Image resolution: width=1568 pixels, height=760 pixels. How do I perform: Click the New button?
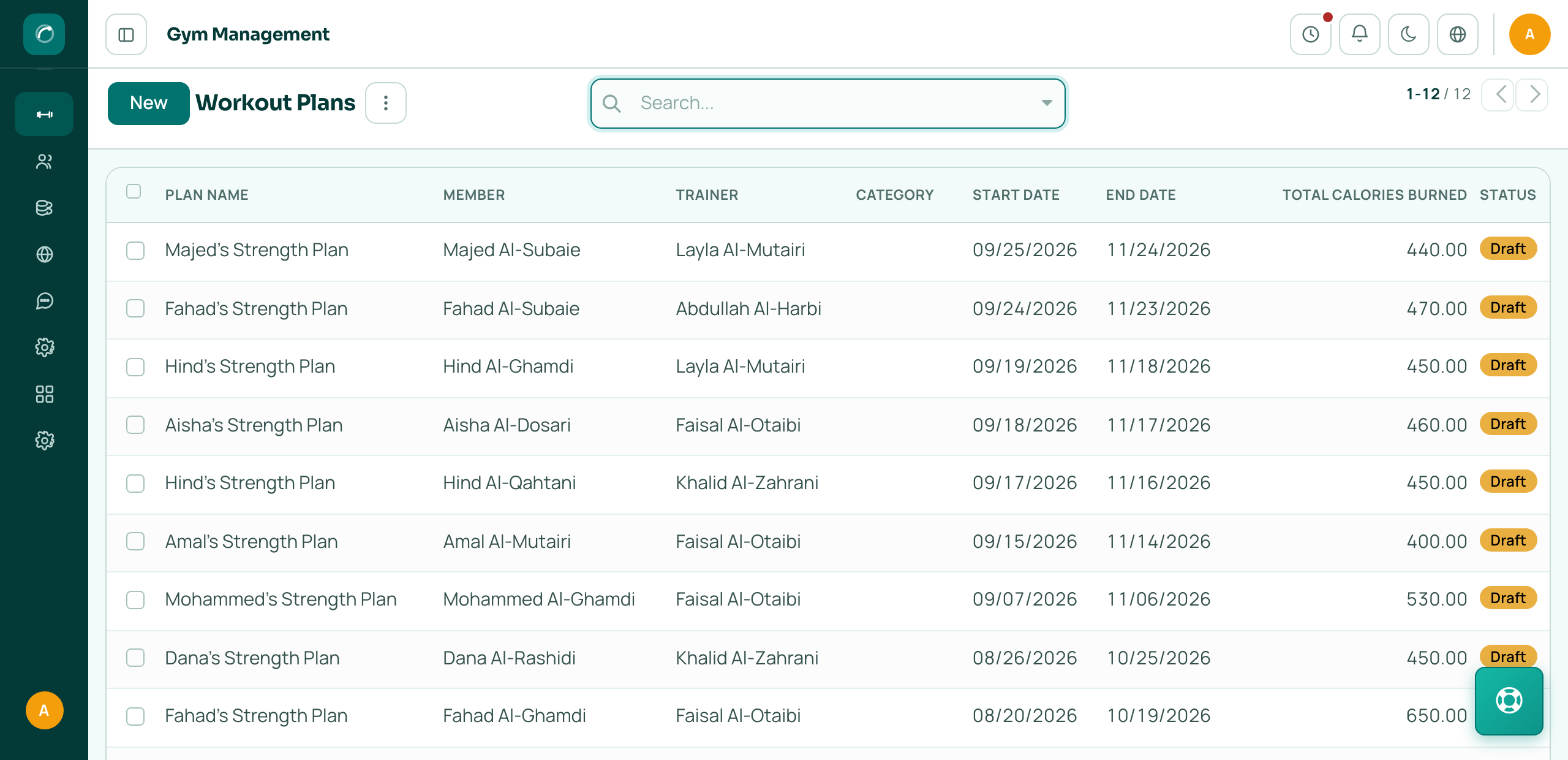click(x=149, y=103)
